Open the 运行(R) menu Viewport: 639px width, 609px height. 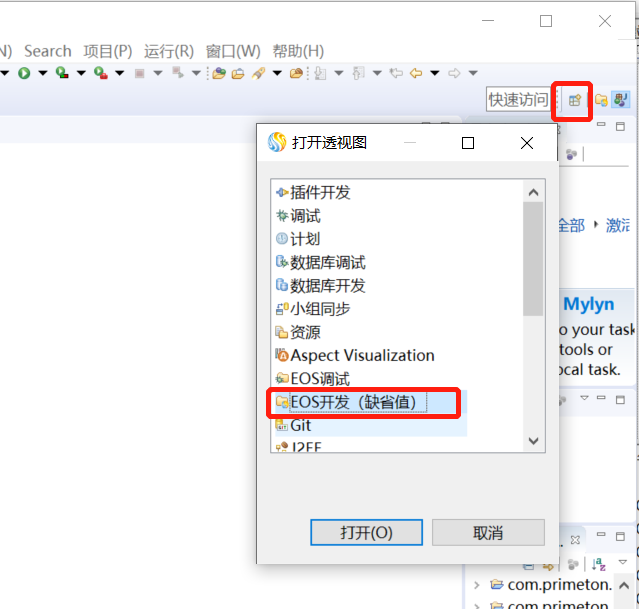tap(169, 51)
